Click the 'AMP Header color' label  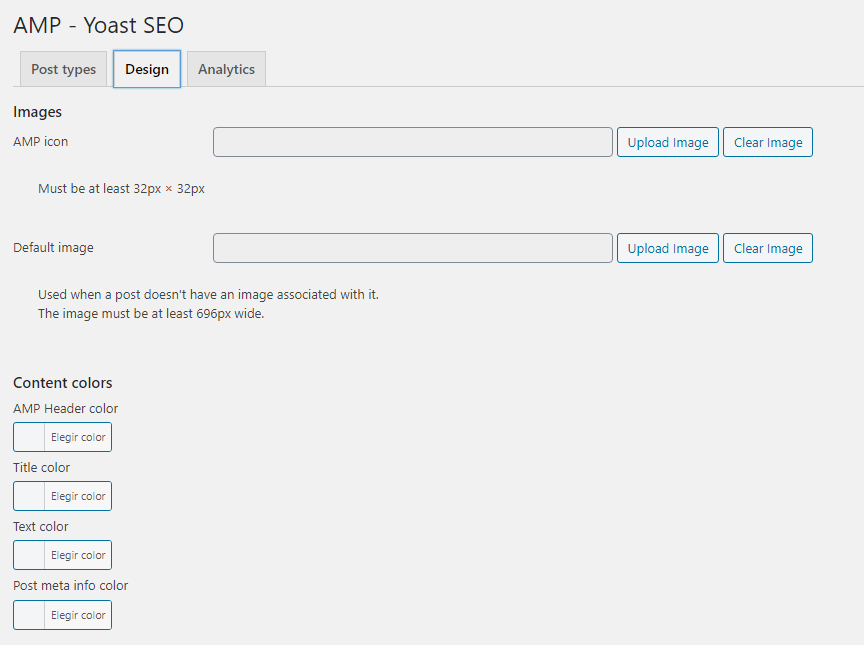(x=66, y=409)
